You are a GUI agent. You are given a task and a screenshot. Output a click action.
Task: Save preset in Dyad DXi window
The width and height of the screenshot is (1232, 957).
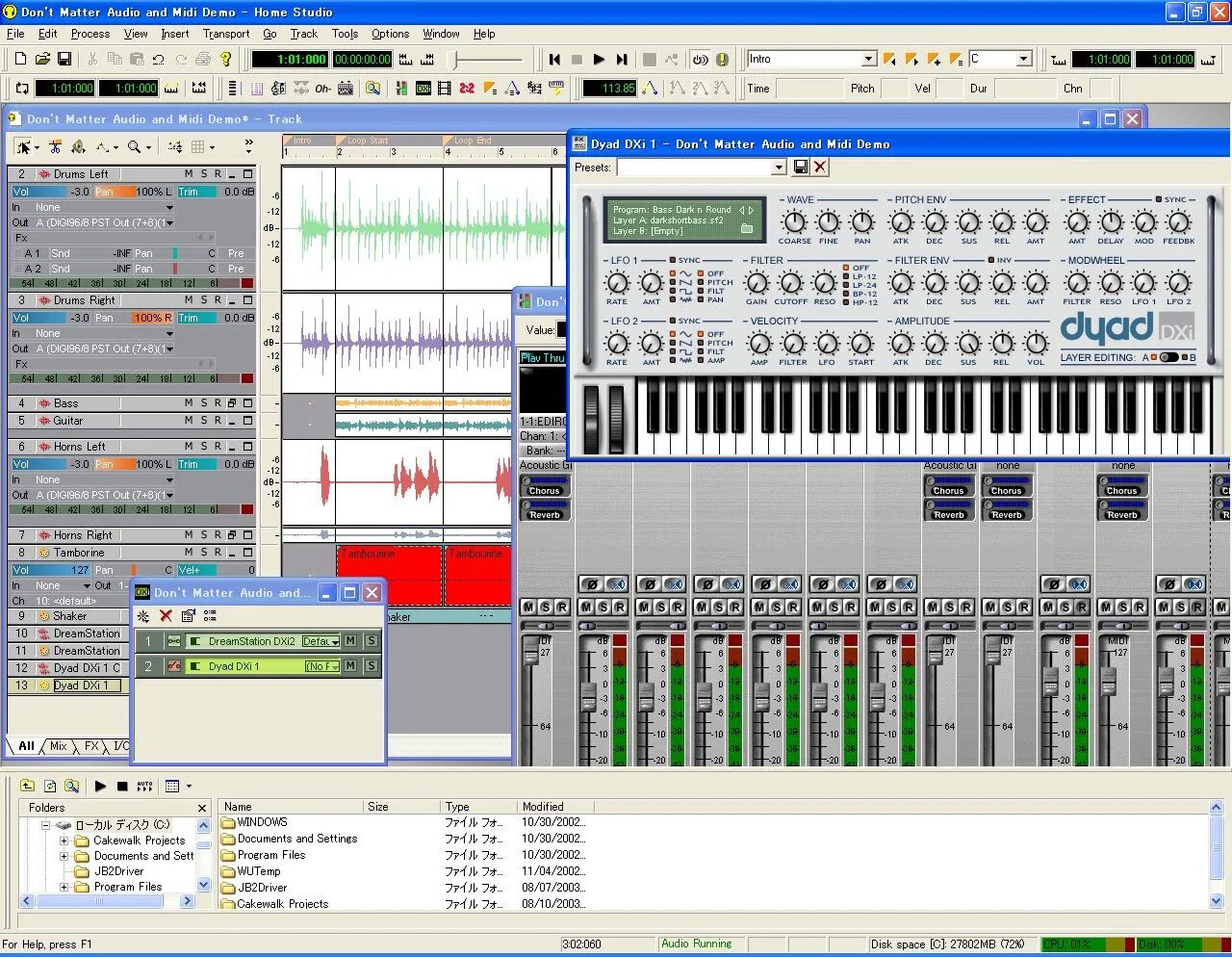[x=801, y=168]
